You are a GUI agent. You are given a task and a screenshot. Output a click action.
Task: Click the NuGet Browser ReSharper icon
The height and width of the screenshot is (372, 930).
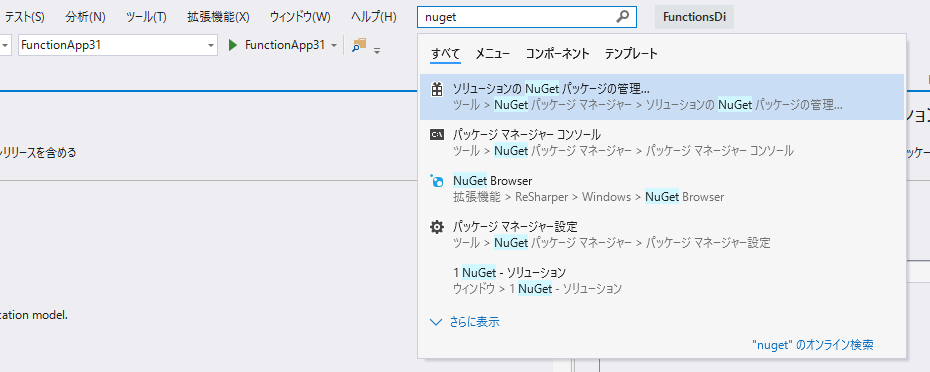point(437,181)
